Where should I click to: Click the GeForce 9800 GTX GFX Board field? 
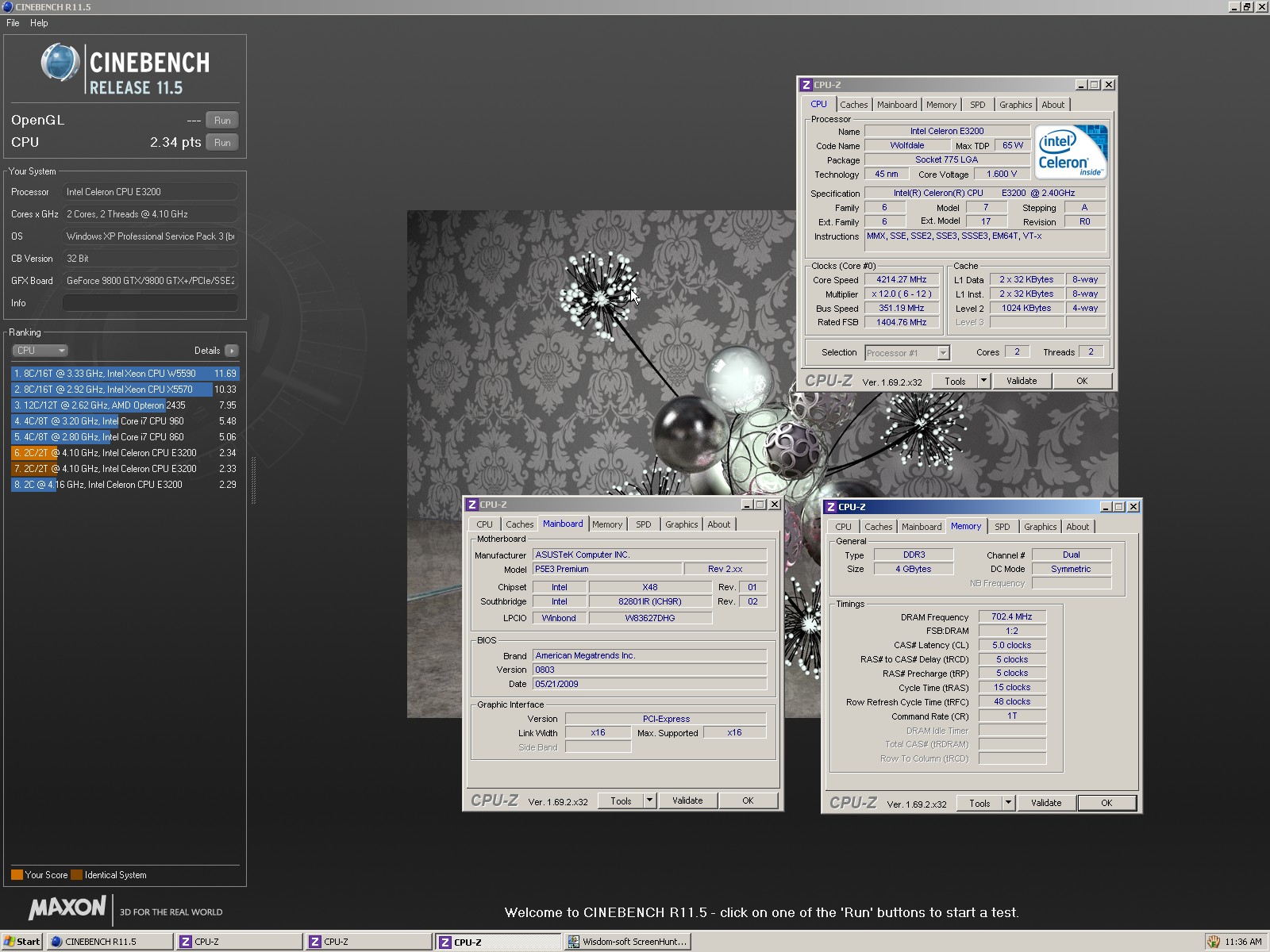150,281
